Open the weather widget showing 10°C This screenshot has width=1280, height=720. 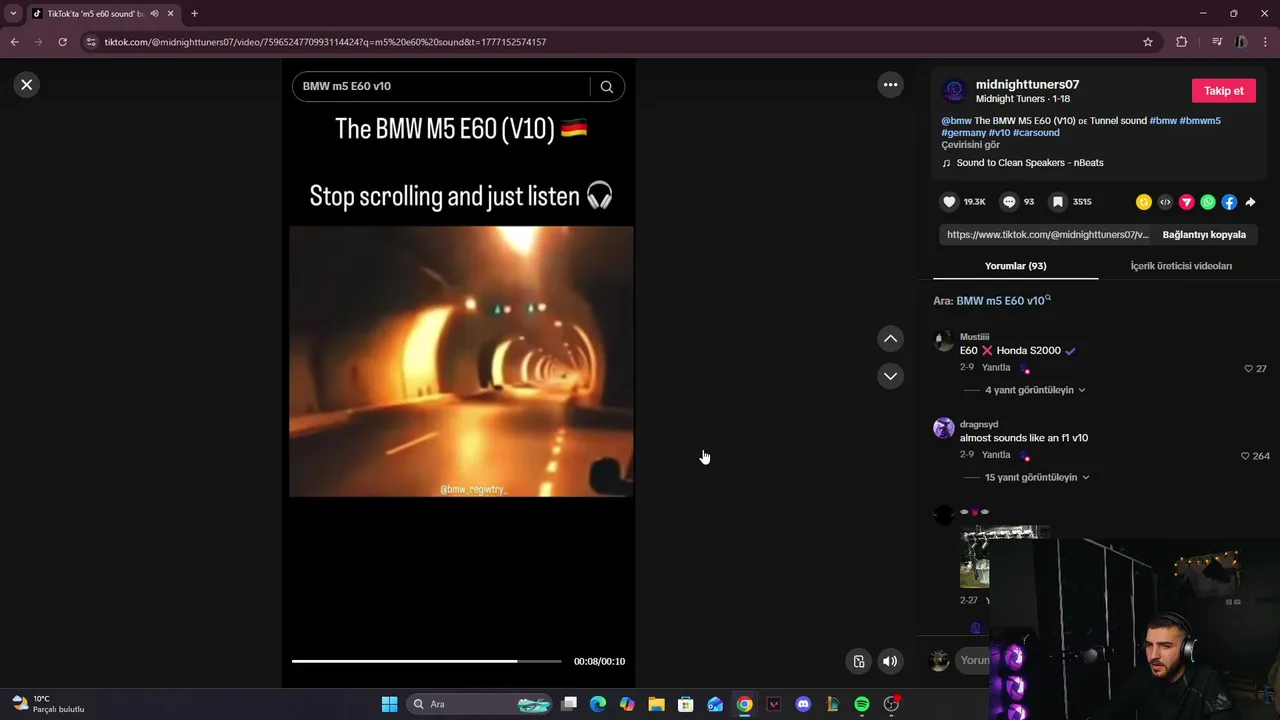(x=48, y=704)
